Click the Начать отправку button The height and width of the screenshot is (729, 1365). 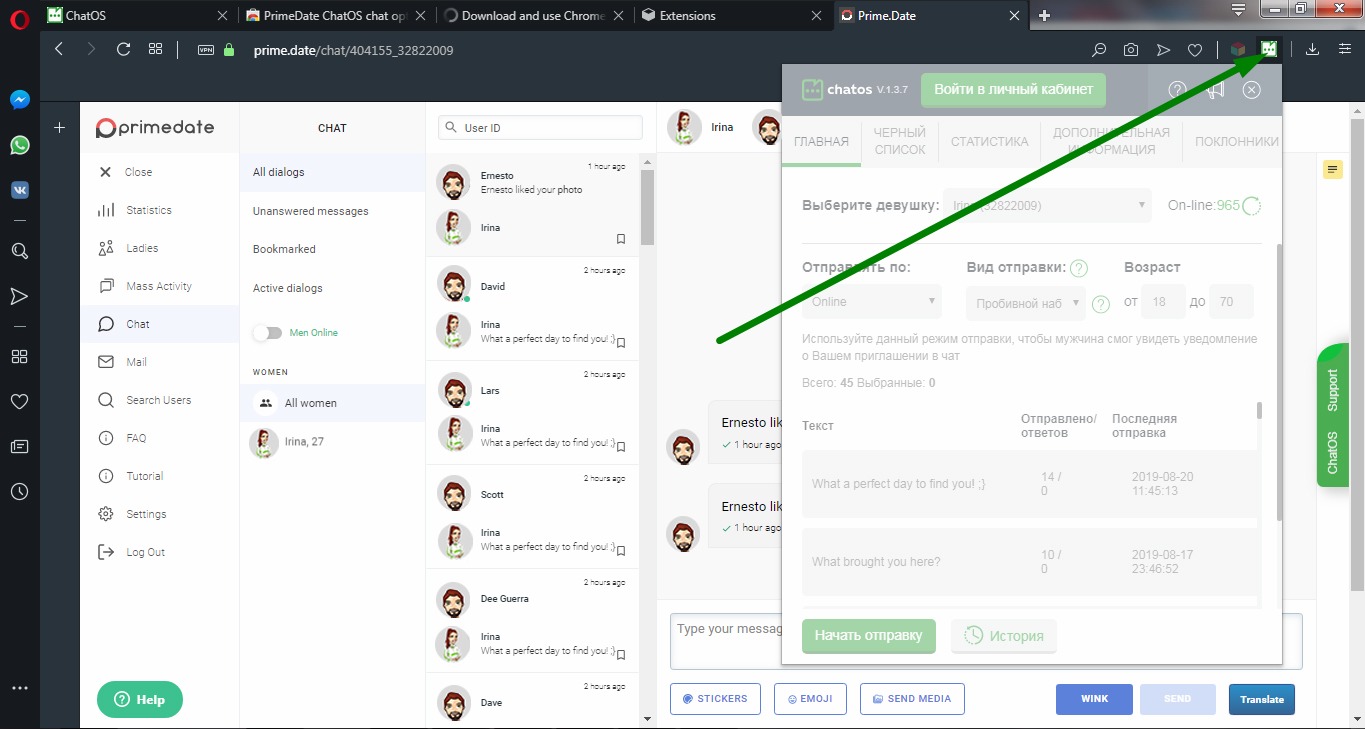point(869,635)
